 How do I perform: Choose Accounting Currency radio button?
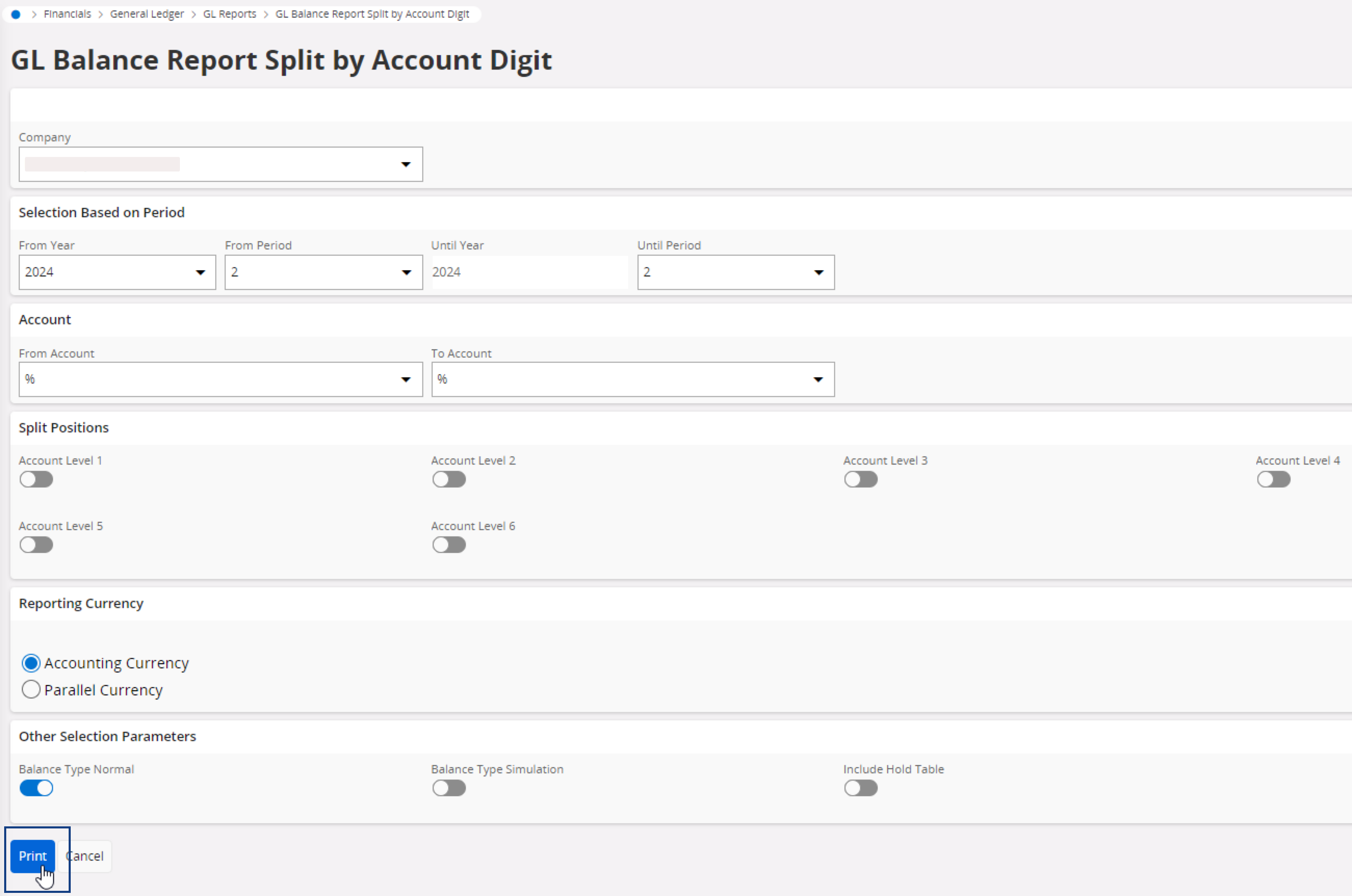point(31,663)
